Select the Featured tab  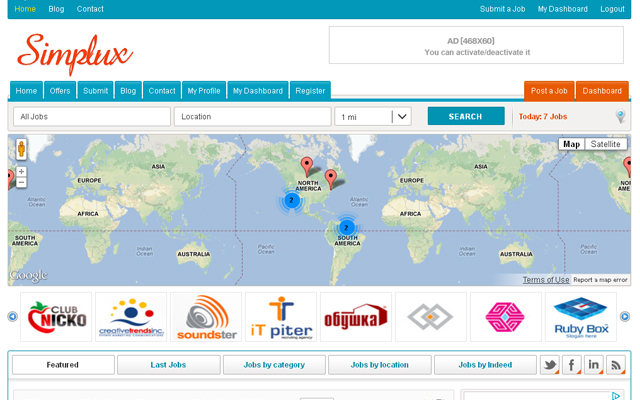pos(63,365)
